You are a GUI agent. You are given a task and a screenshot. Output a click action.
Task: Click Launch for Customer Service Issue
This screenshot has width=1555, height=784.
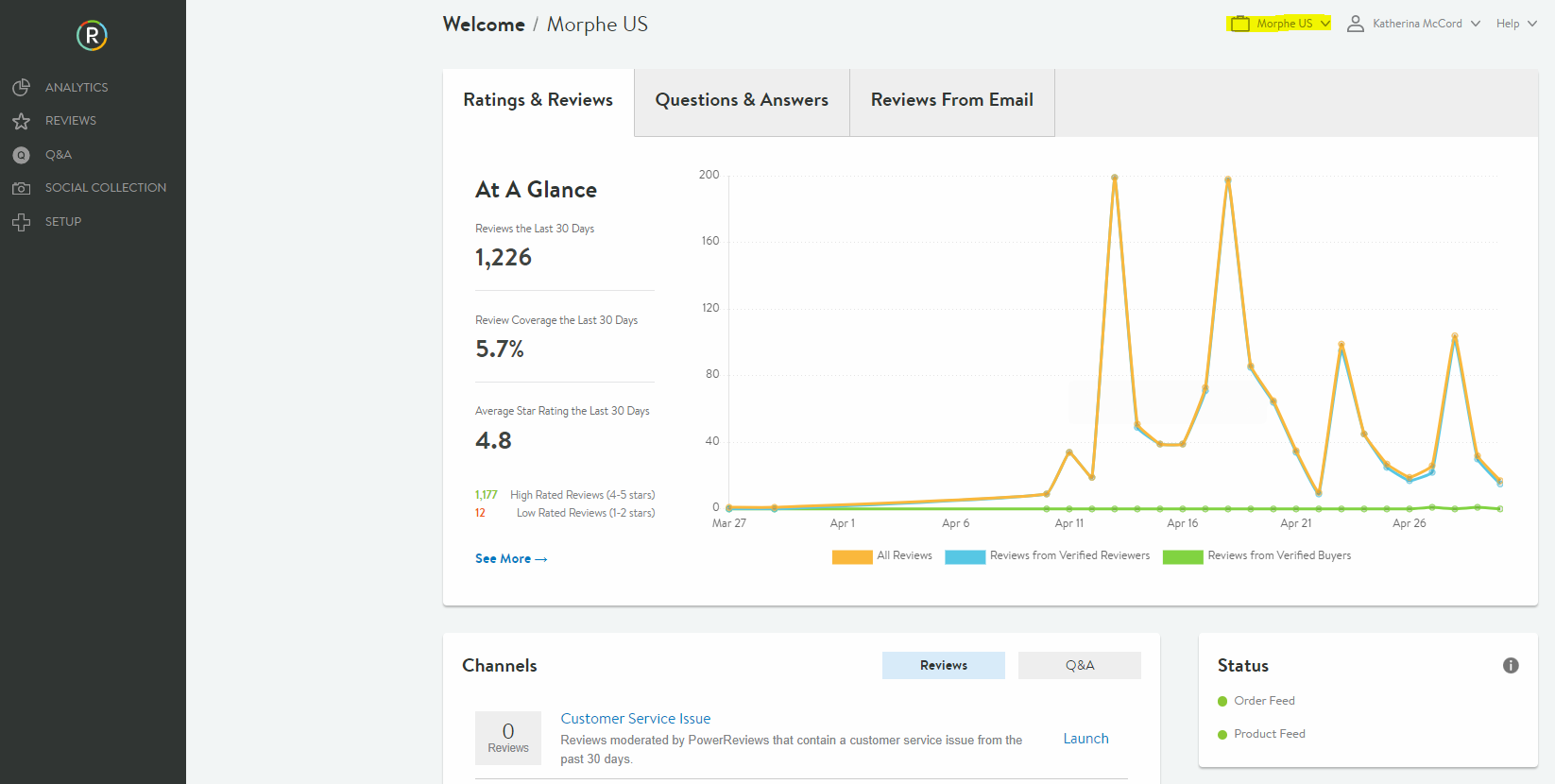click(1086, 739)
